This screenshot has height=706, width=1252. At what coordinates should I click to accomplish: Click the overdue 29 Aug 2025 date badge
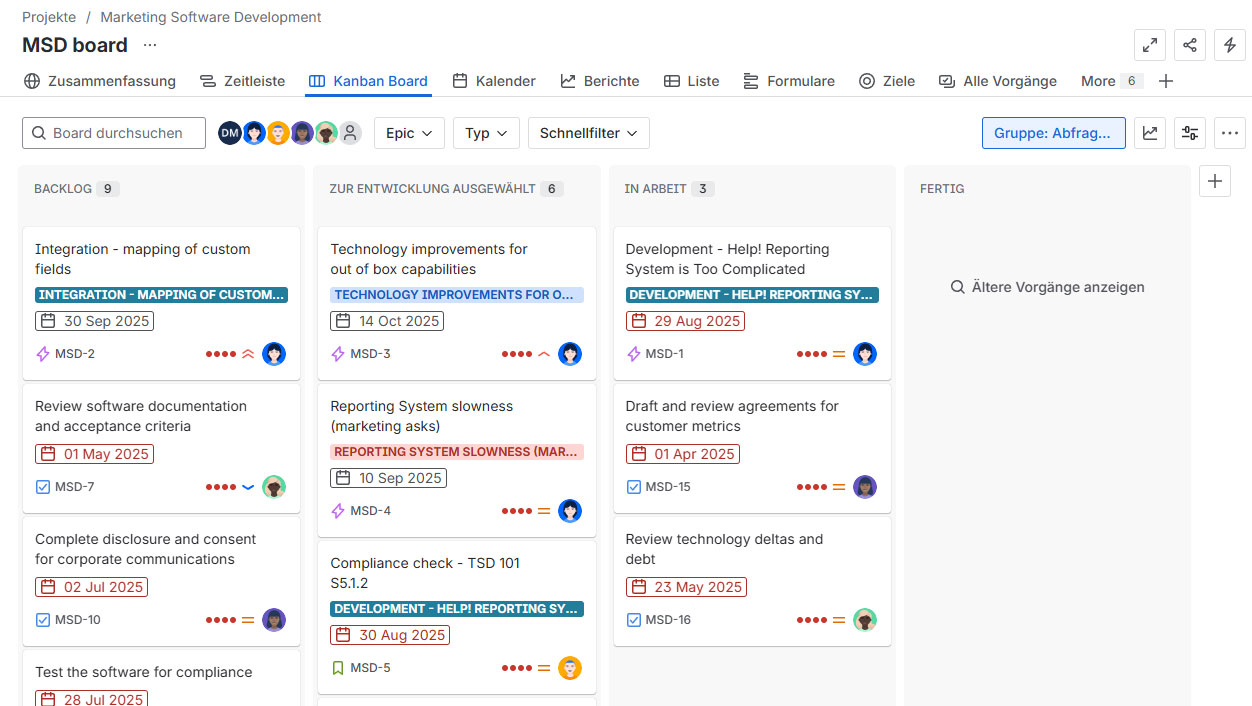click(685, 321)
